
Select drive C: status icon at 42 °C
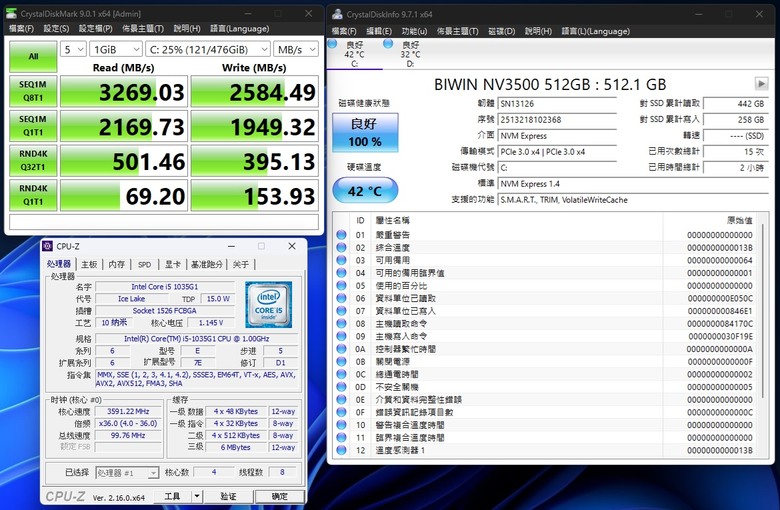332,44
